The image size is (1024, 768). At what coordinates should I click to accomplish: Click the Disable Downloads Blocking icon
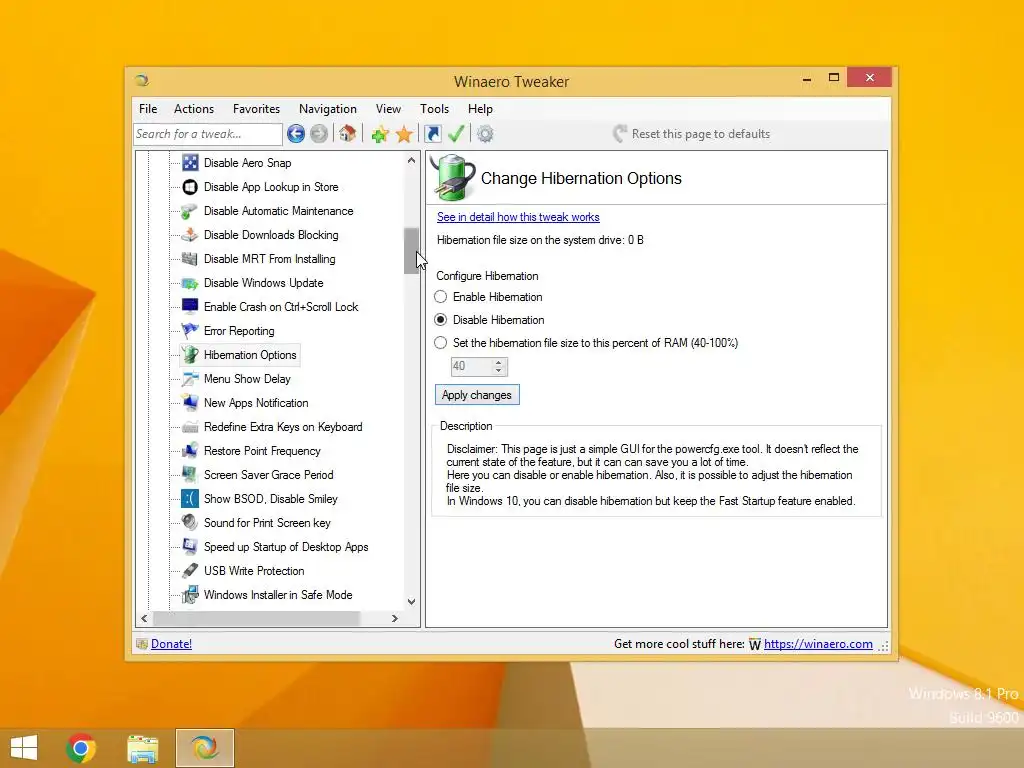click(x=190, y=234)
